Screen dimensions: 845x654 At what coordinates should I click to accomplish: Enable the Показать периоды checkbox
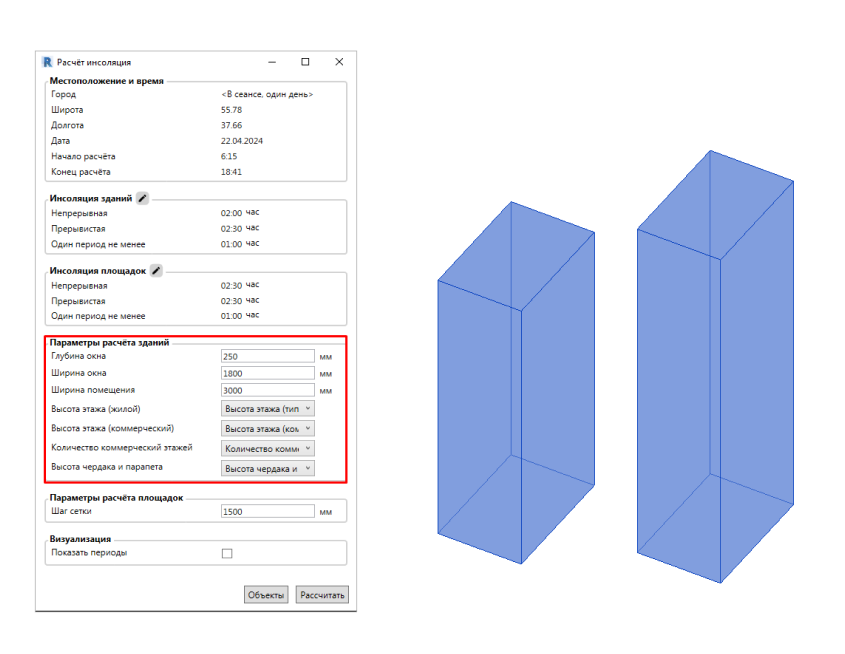[227, 553]
